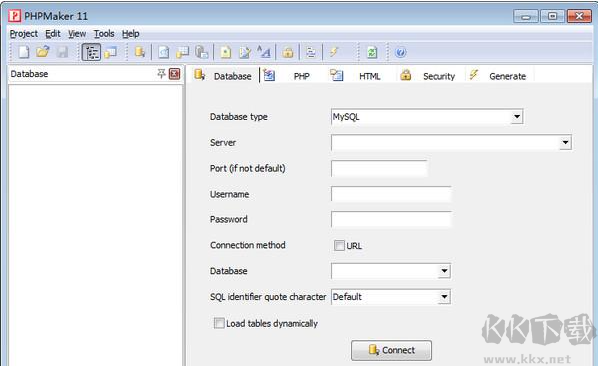
Task: Maximize the PHPMaker window
Action: [552, 16]
